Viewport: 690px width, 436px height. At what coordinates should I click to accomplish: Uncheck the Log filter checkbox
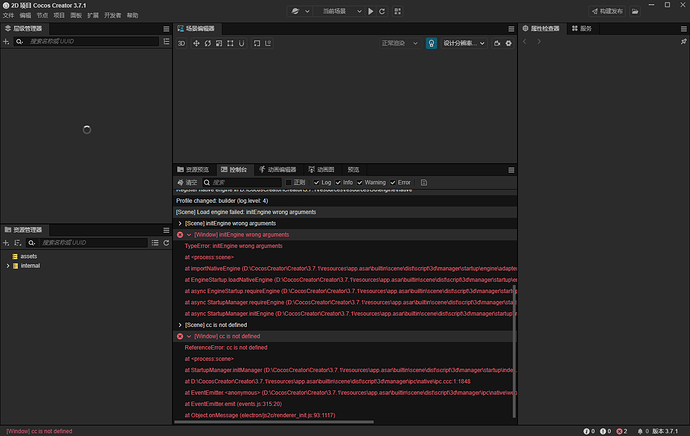(316, 182)
